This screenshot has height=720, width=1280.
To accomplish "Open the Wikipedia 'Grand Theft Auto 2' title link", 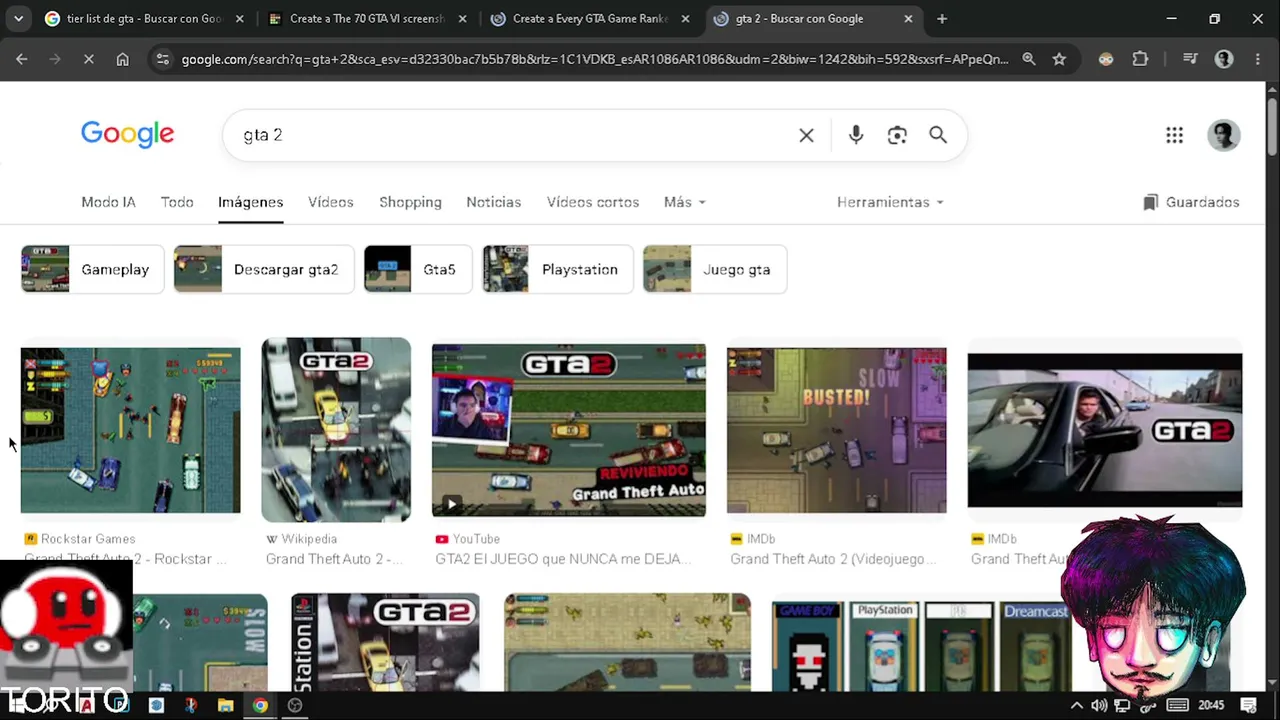I will (335, 559).
